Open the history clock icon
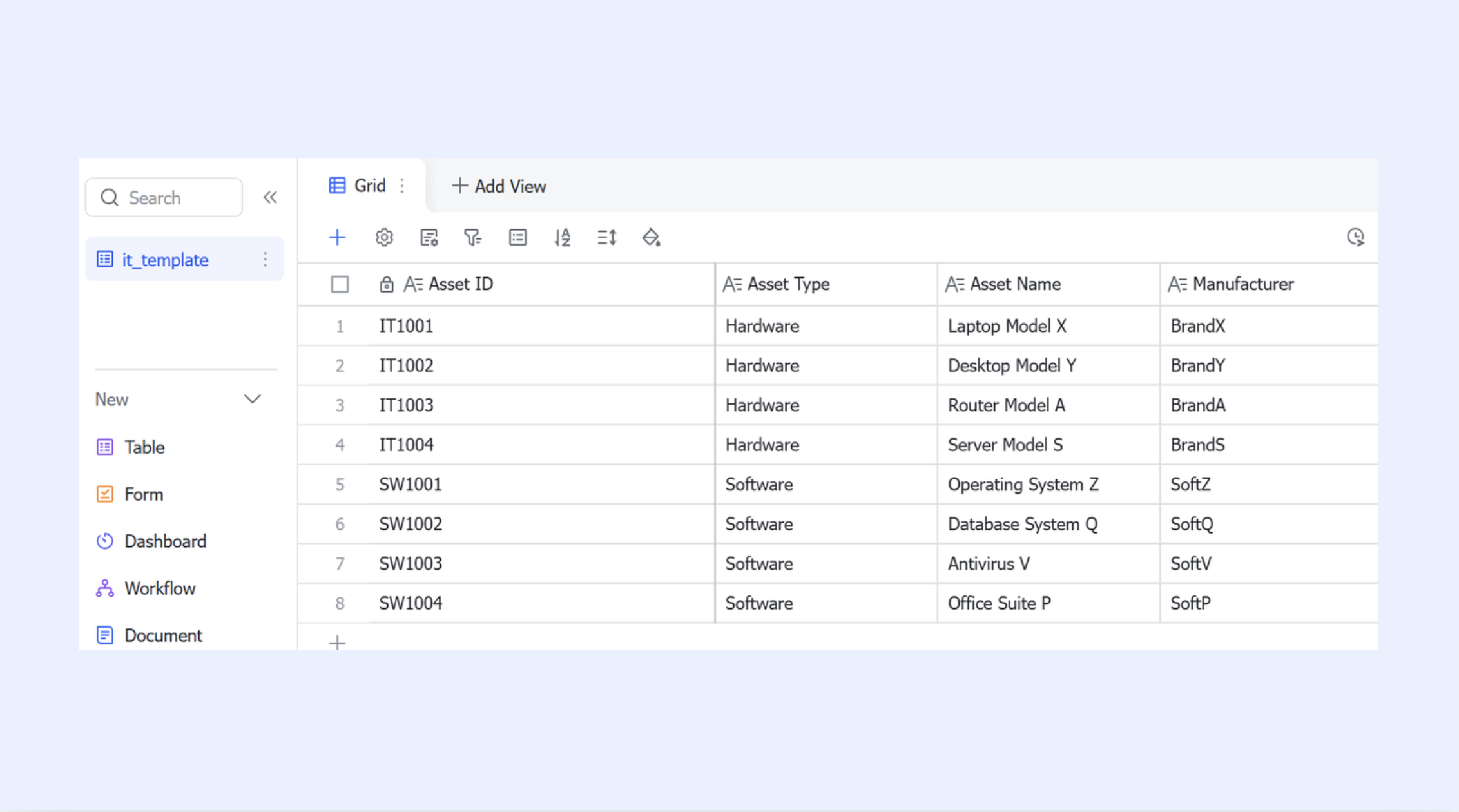The height and width of the screenshot is (812, 1459). tap(1355, 237)
